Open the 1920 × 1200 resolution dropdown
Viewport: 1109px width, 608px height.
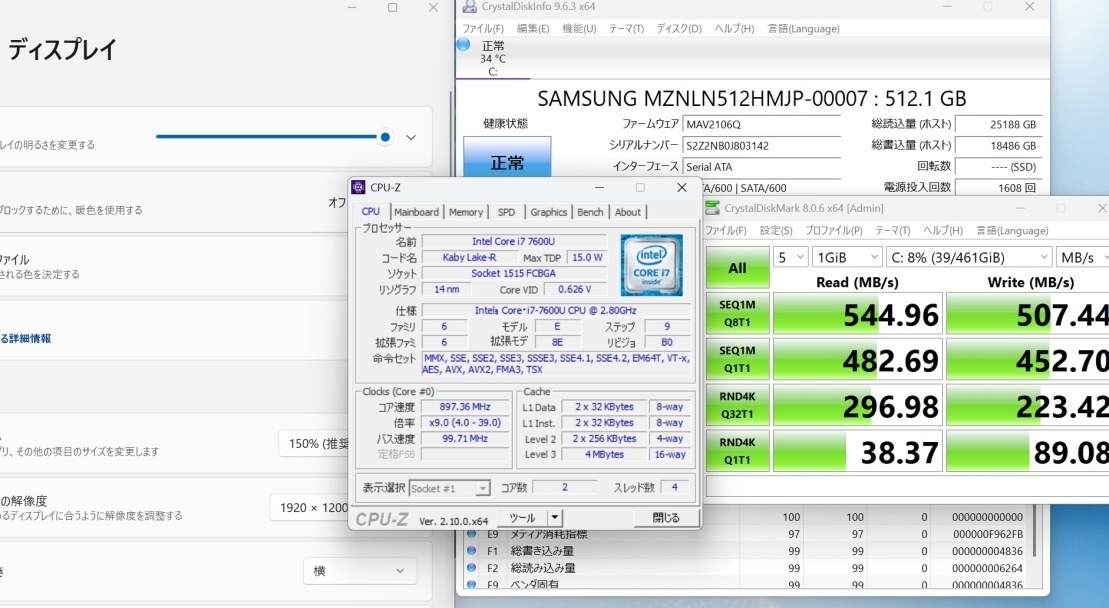point(310,508)
